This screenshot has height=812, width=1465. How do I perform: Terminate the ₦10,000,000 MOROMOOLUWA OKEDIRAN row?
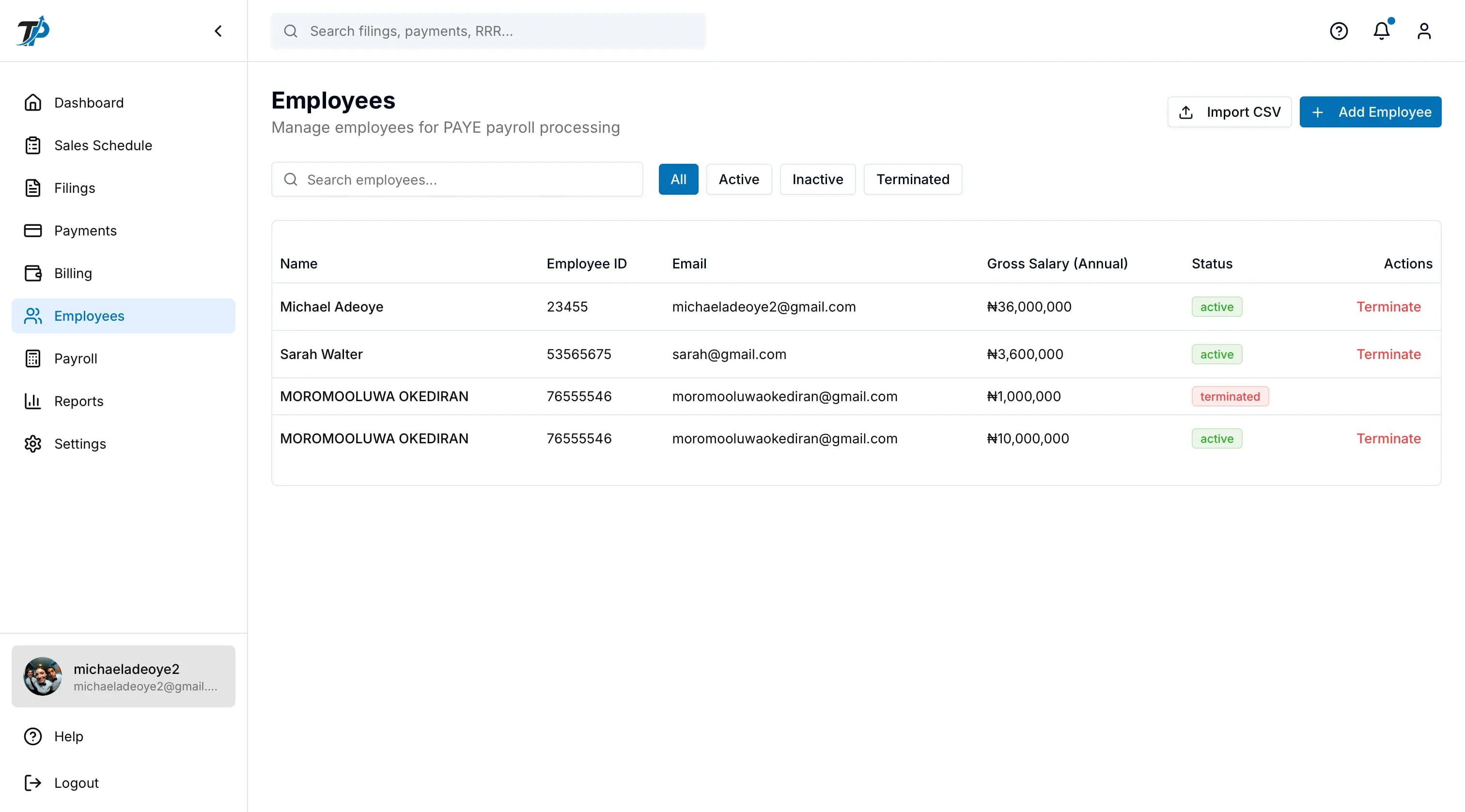click(1388, 438)
